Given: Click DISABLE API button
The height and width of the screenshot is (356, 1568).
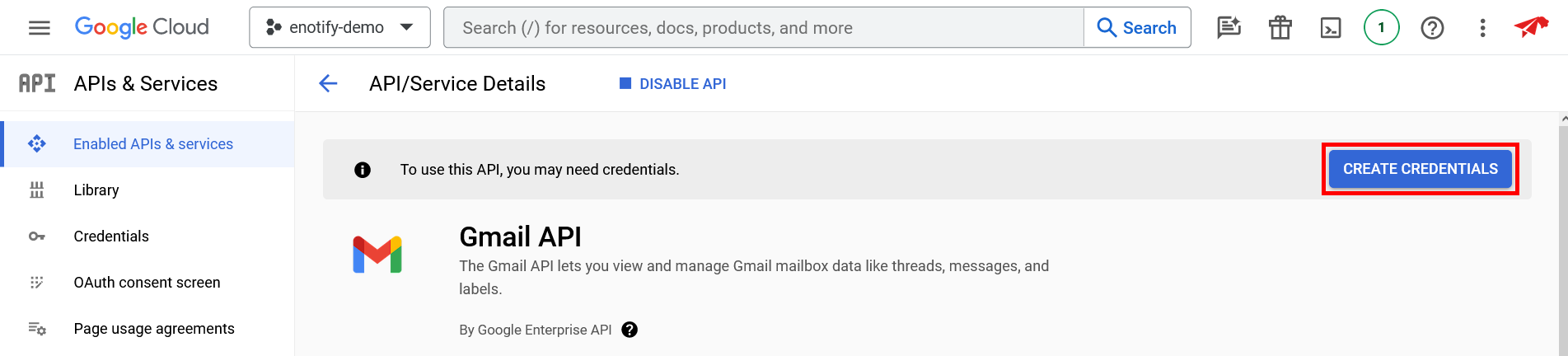Looking at the screenshot, I should click(x=673, y=84).
